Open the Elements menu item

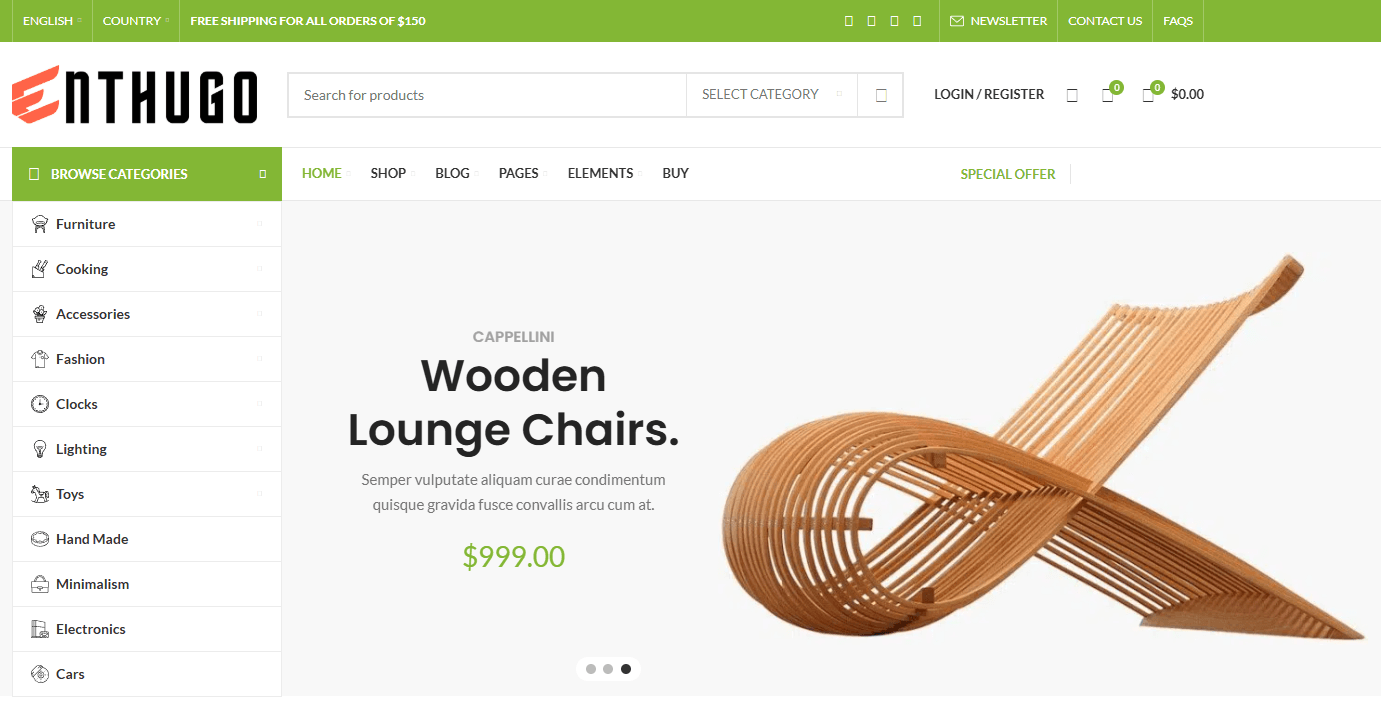600,173
